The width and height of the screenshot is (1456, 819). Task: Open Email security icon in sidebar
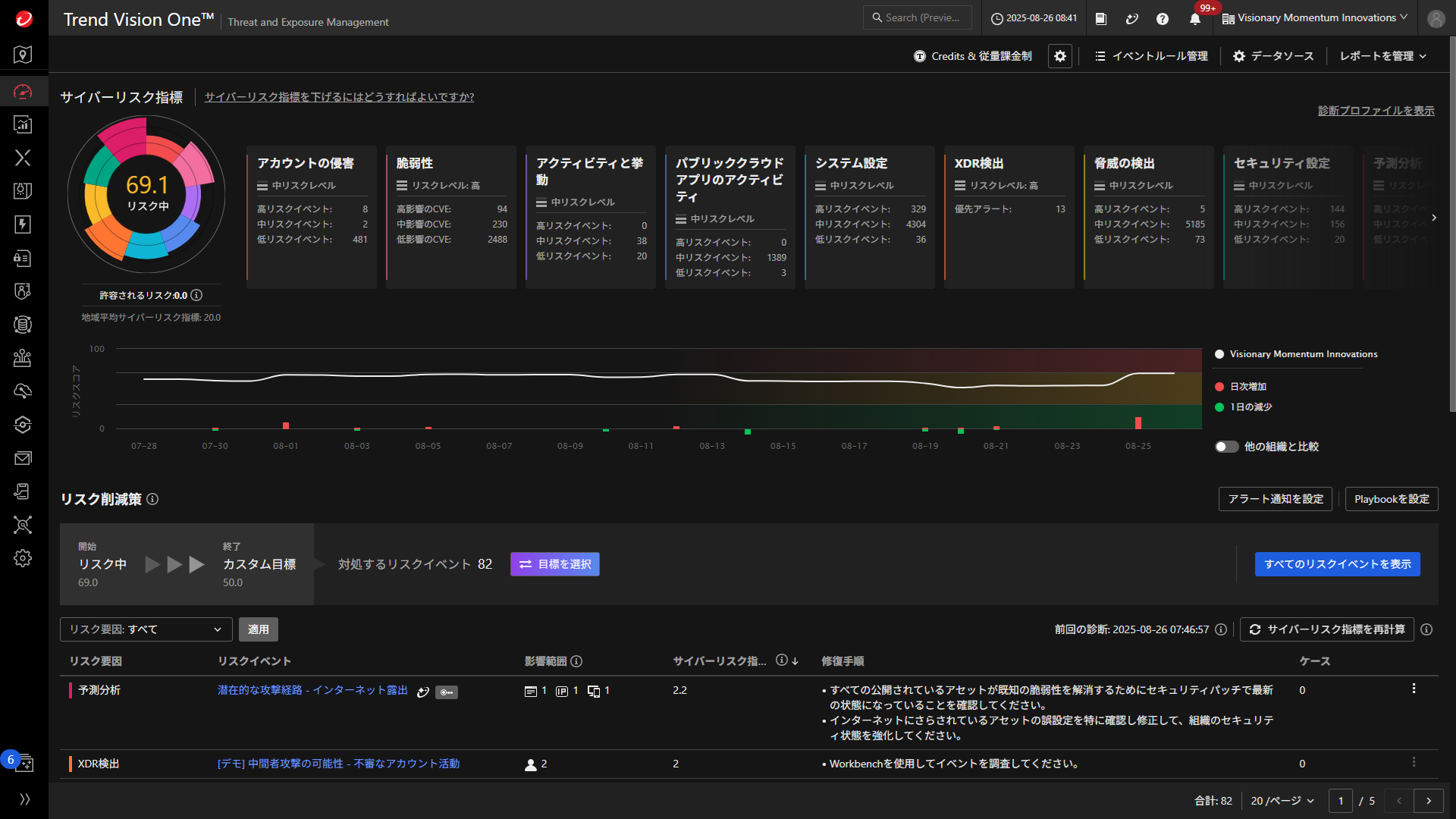(x=23, y=458)
